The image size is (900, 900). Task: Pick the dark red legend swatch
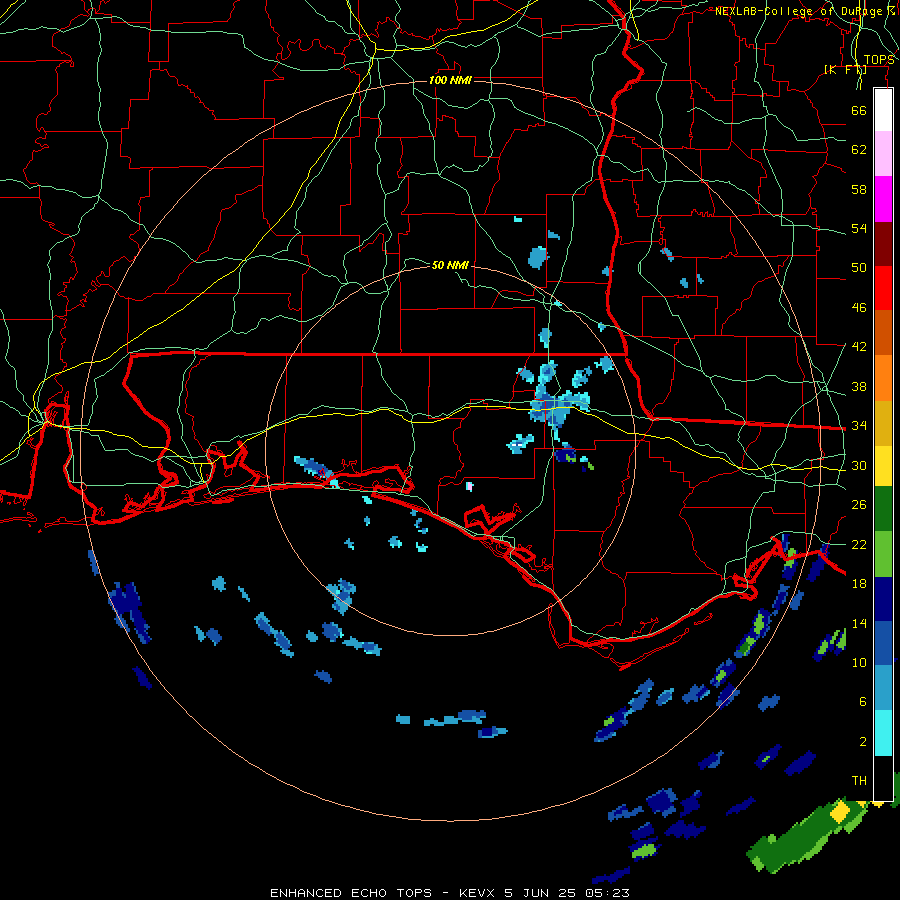point(883,243)
